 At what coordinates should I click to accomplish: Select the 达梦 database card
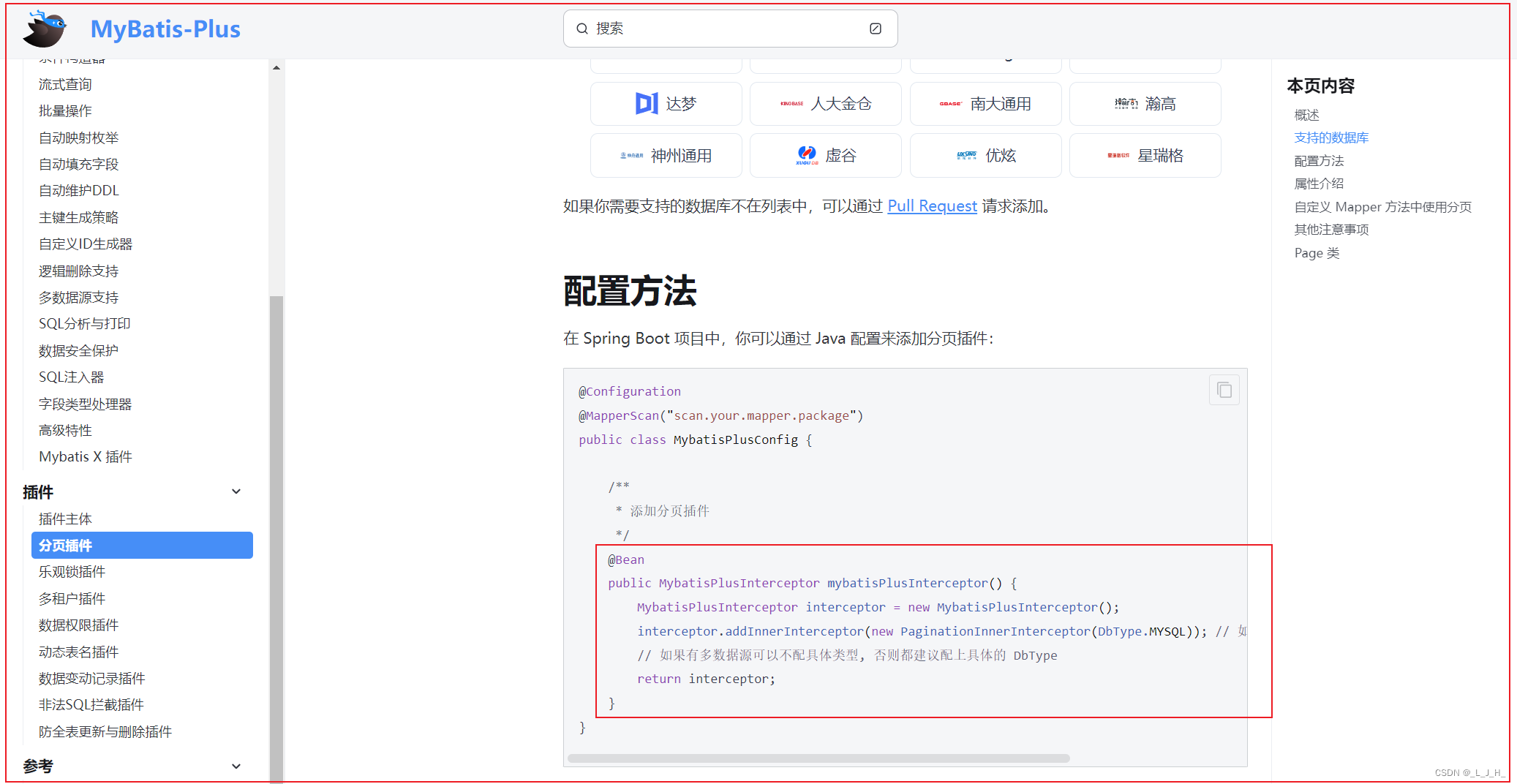click(x=666, y=104)
